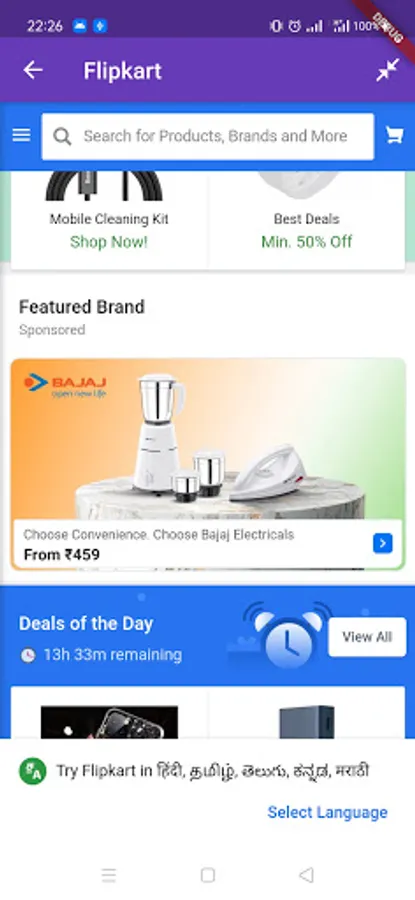Tap the Android back triangle button
The height and width of the screenshot is (900, 415).
[307, 875]
